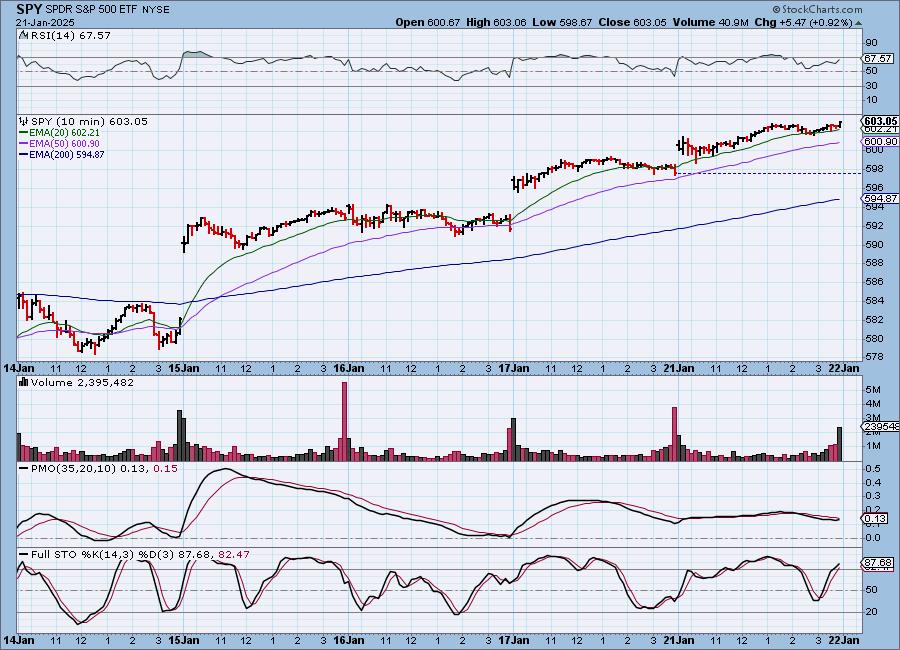Click the 'High 603.06' value
Viewport: 900px width, 650px height.
(x=496, y=22)
